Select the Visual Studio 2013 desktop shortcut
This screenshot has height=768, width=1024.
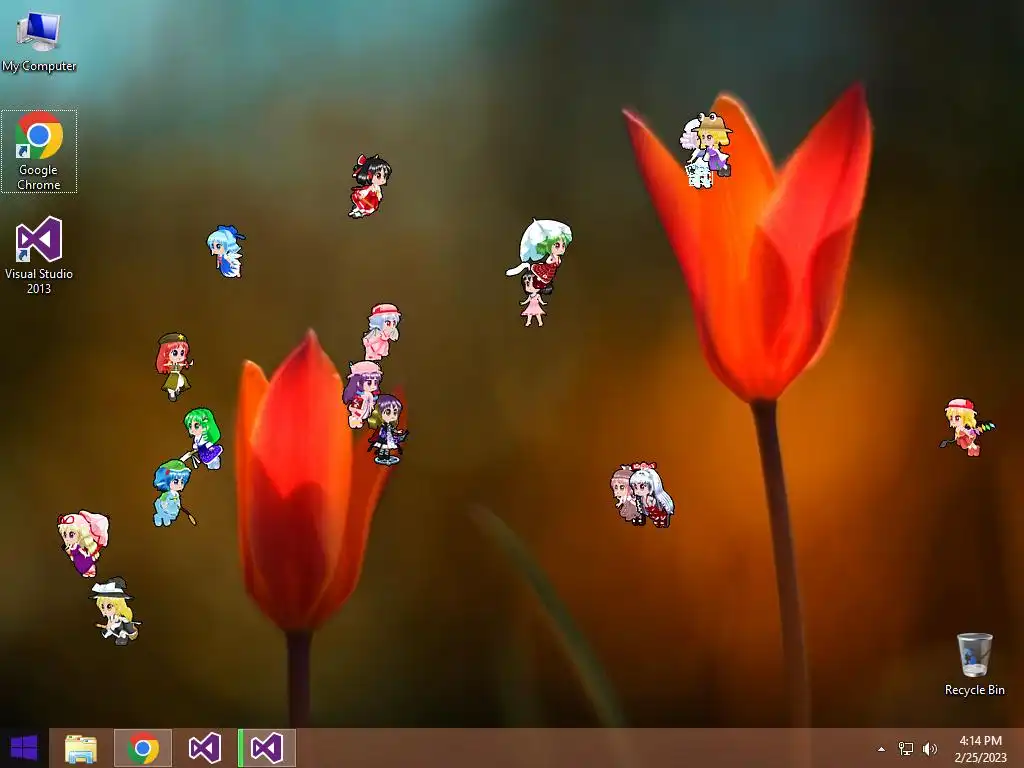pyautogui.click(x=39, y=255)
